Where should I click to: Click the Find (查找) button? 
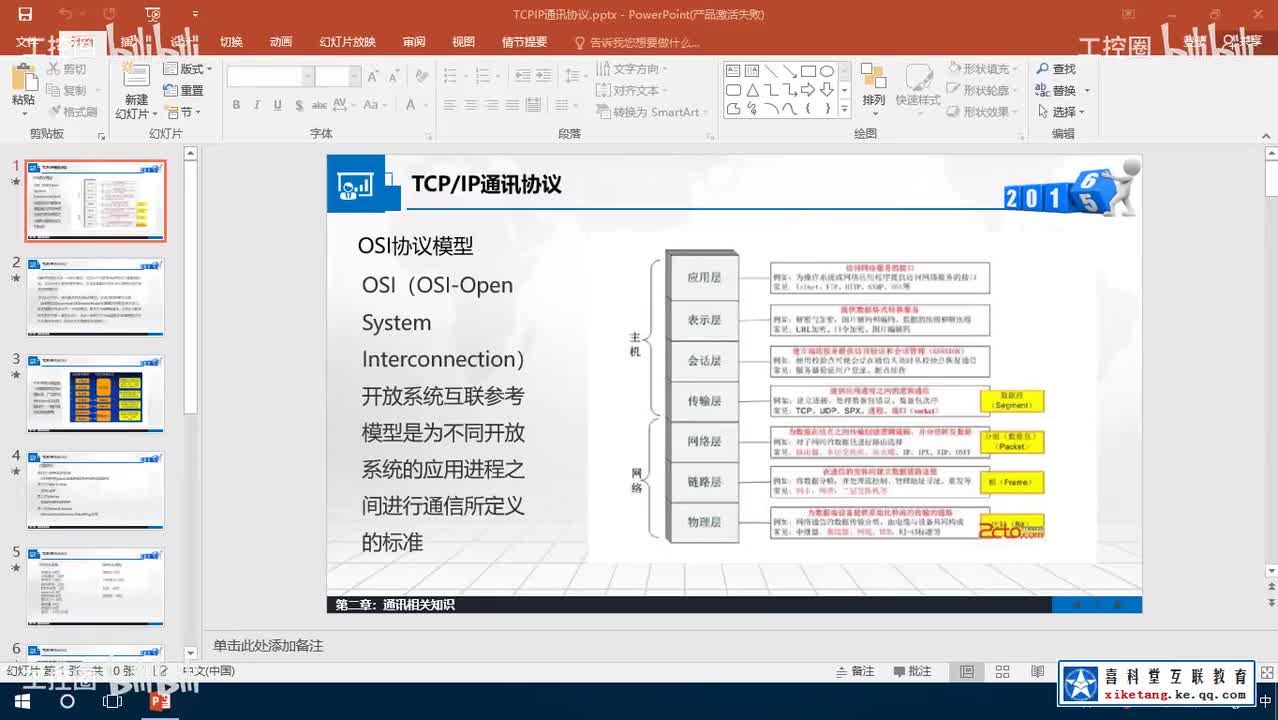click(x=1055, y=69)
